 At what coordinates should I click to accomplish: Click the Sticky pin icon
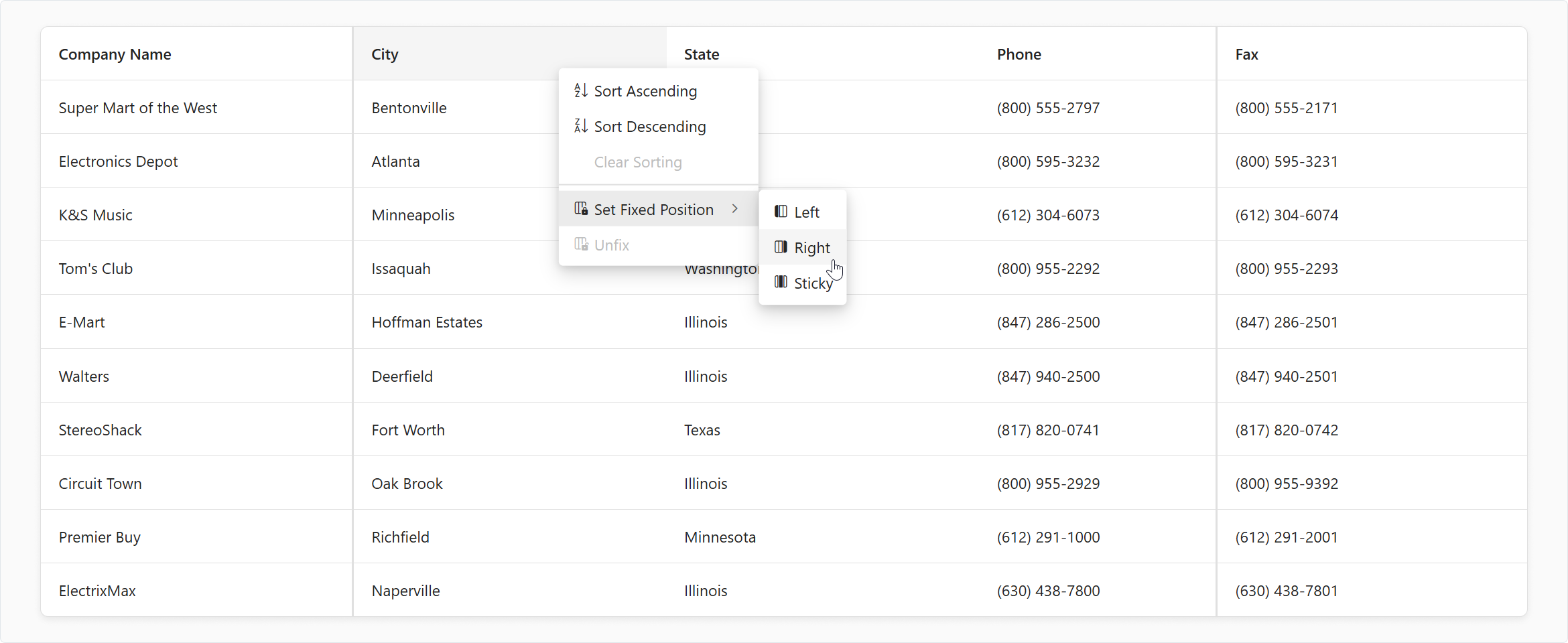coord(780,282)
